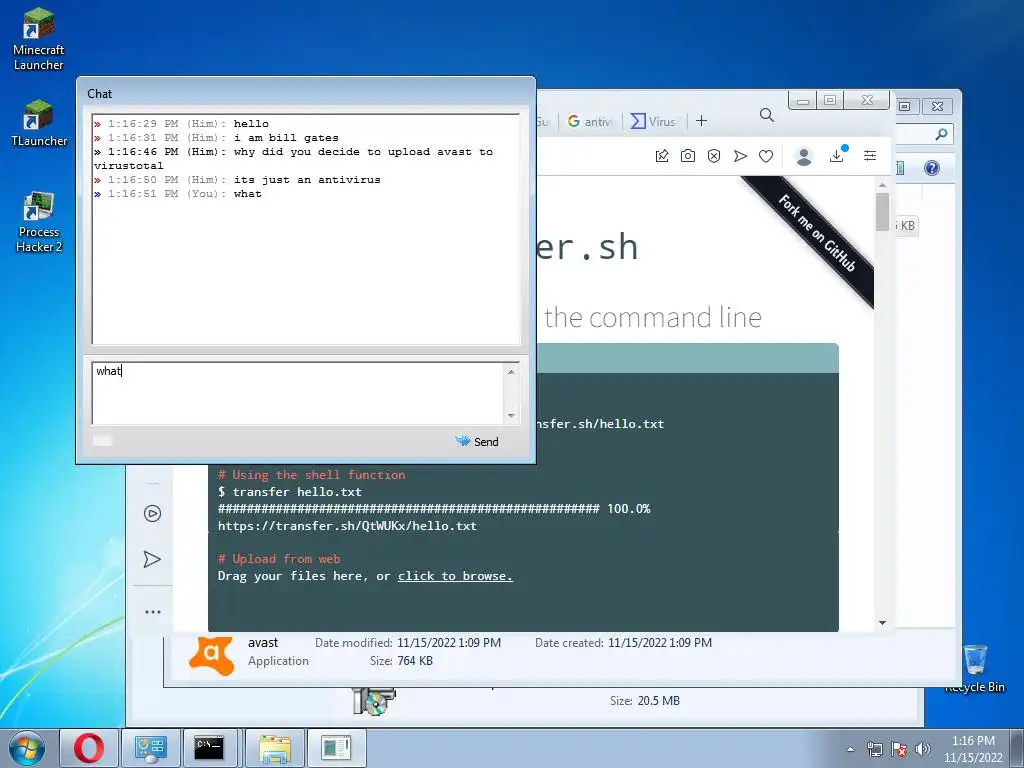Click the Send button in Chat

[477, 441]
